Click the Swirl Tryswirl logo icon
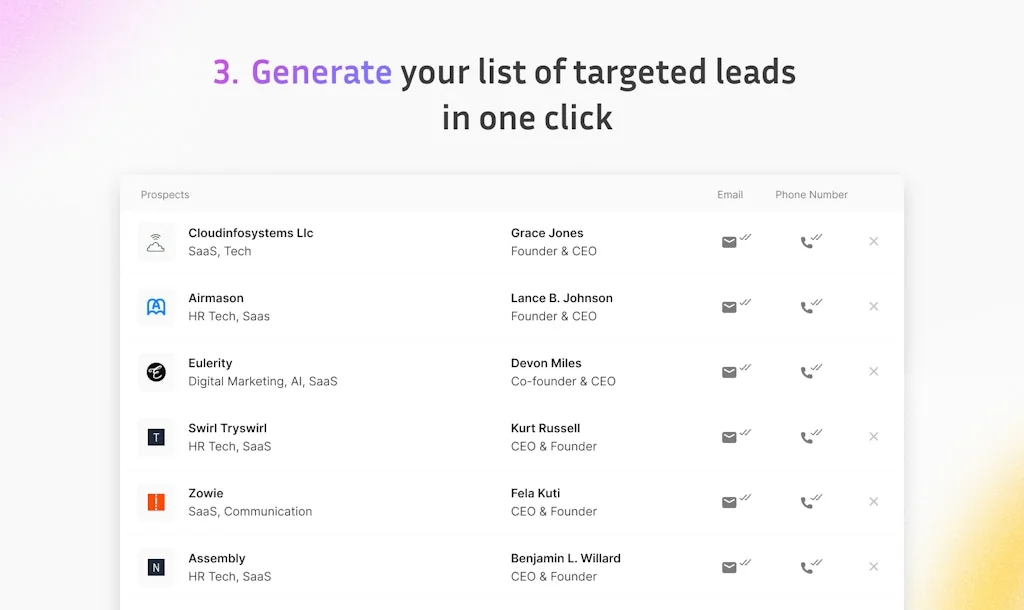 (x=156, y=437)
